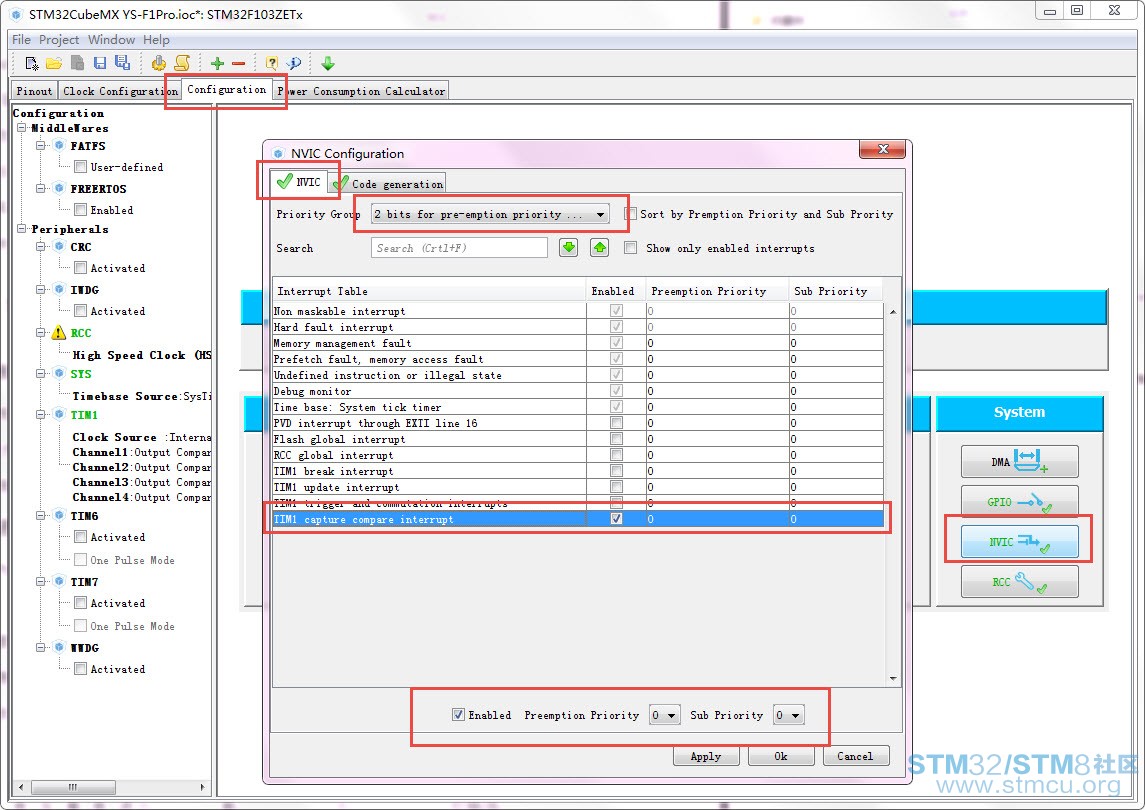Switch to the Pinout tab
This screenshot has height=810, width=1145.
pyautogui.click(x=34, y=91)
